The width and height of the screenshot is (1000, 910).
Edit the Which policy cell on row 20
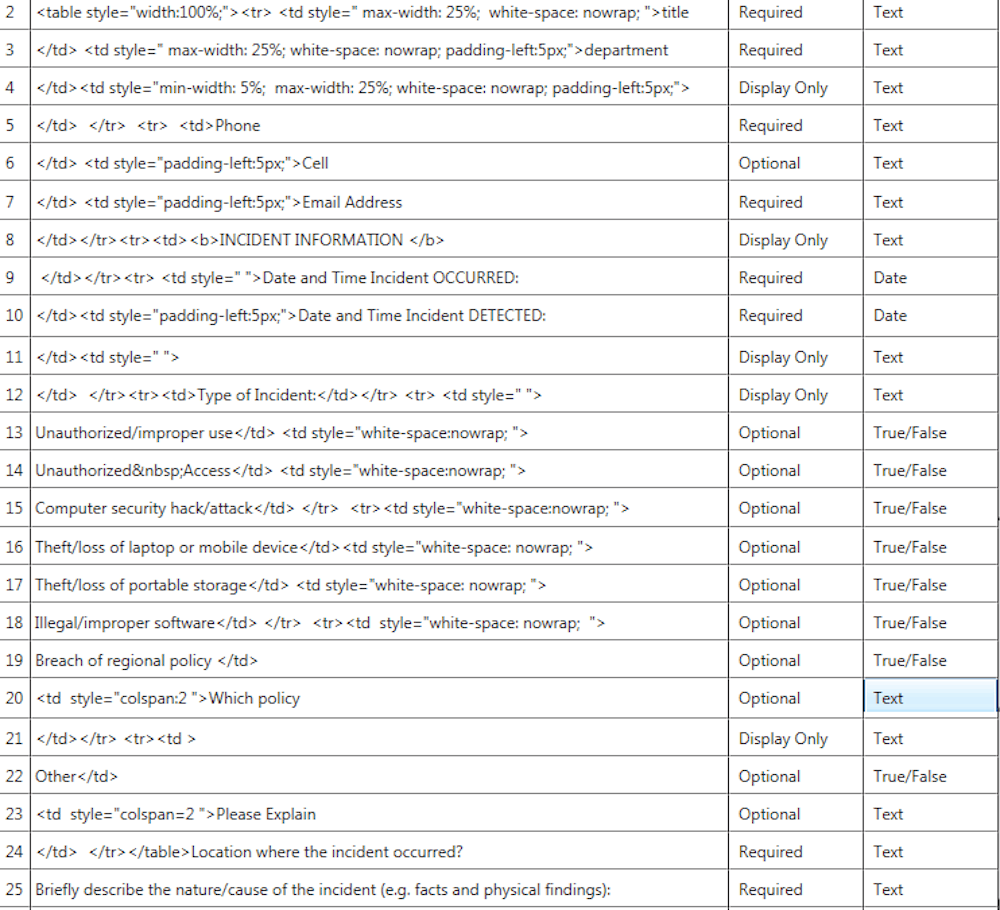[x=380, y=697]
